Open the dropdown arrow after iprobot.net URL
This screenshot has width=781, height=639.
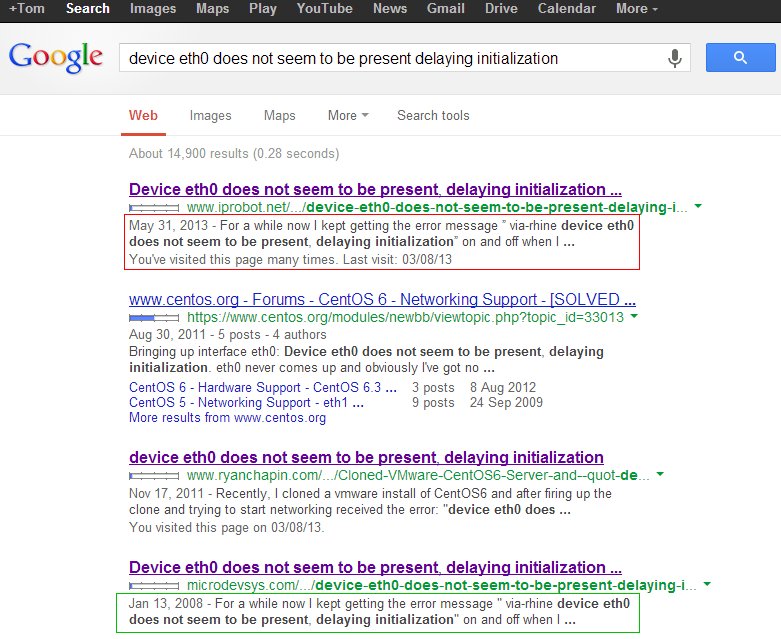coord(698,206)
